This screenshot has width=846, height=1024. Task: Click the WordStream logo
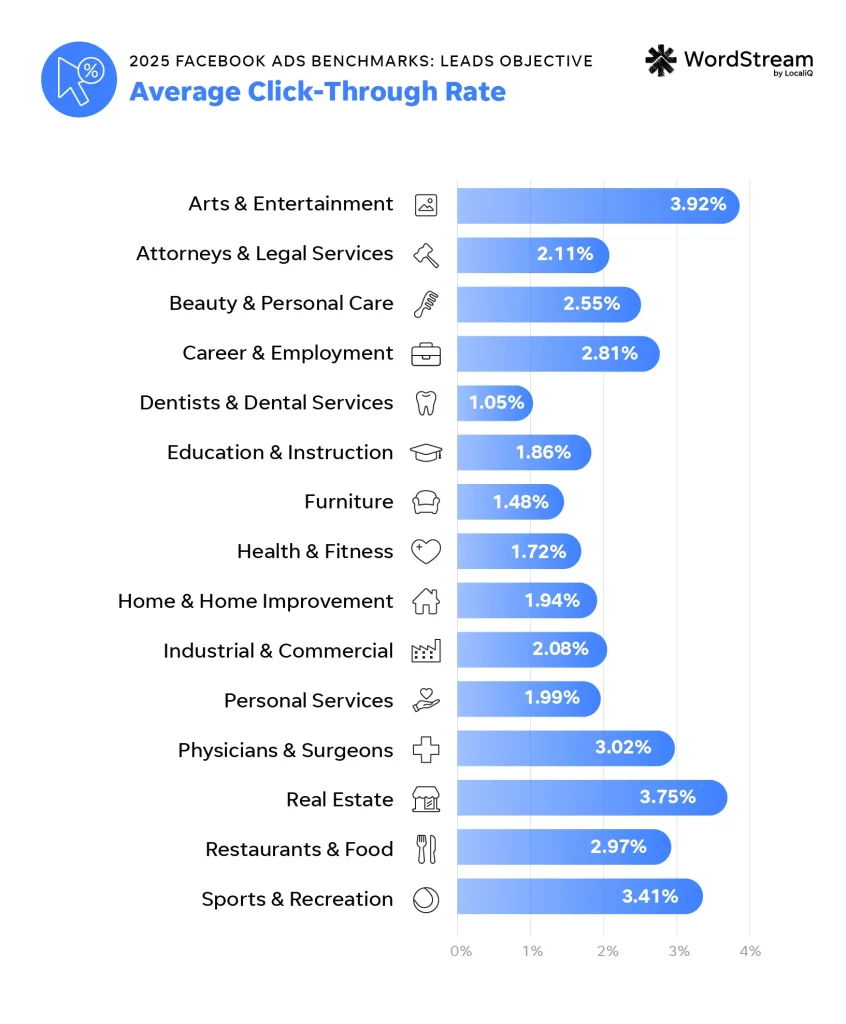coord(729,61)
